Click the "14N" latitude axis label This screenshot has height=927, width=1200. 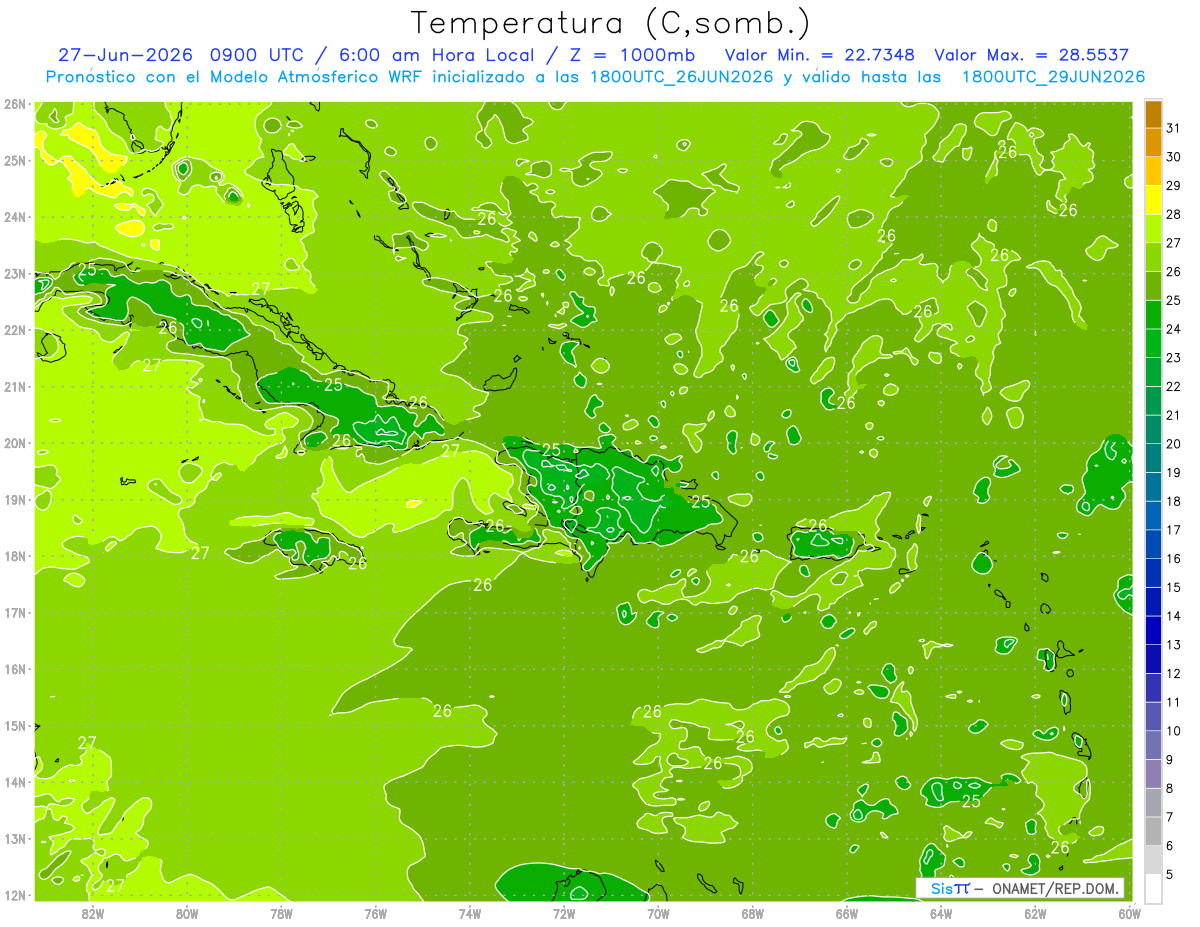click(14, 782)
